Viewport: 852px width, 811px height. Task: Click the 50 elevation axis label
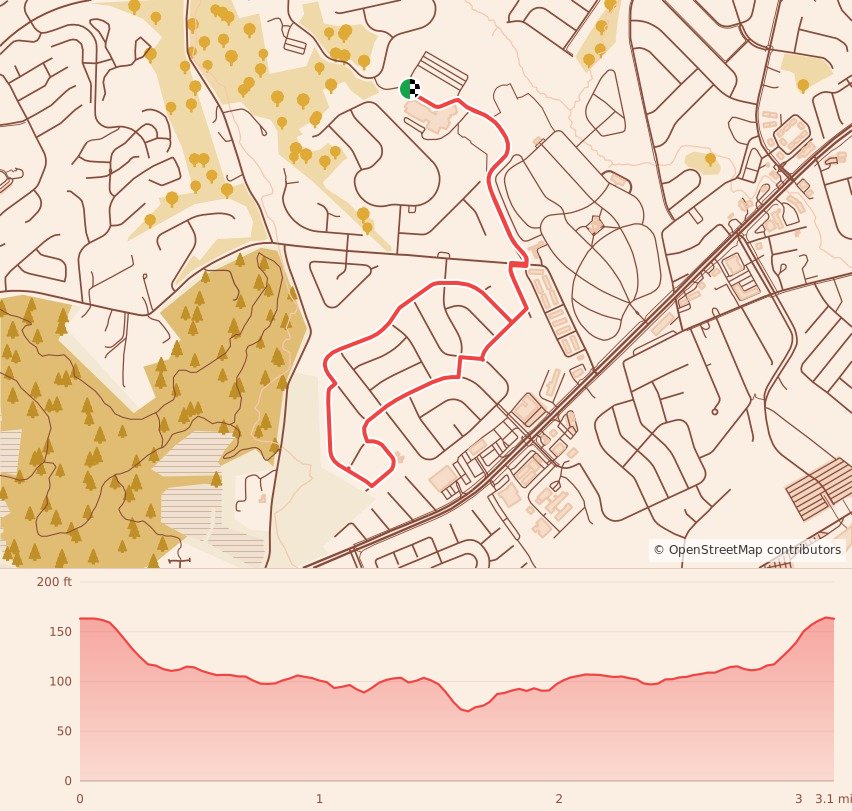pos(64,731)
